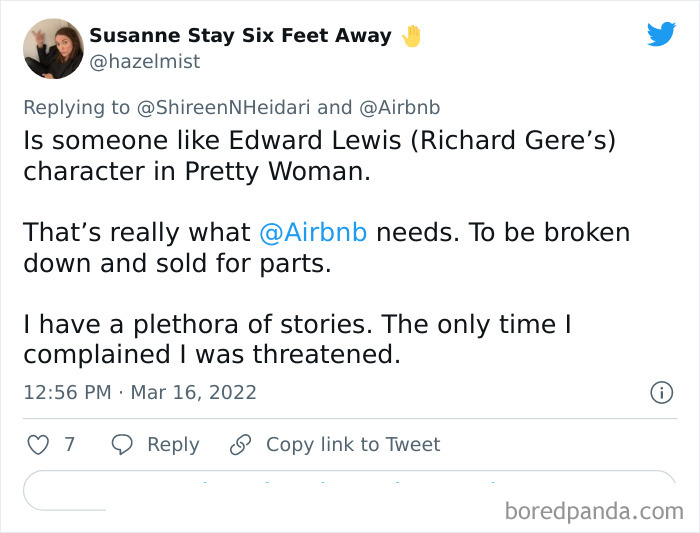Click the Twitter bird logo
Image resolution: width=700 pixels, height=533 pixels.
tap(661, 35)
